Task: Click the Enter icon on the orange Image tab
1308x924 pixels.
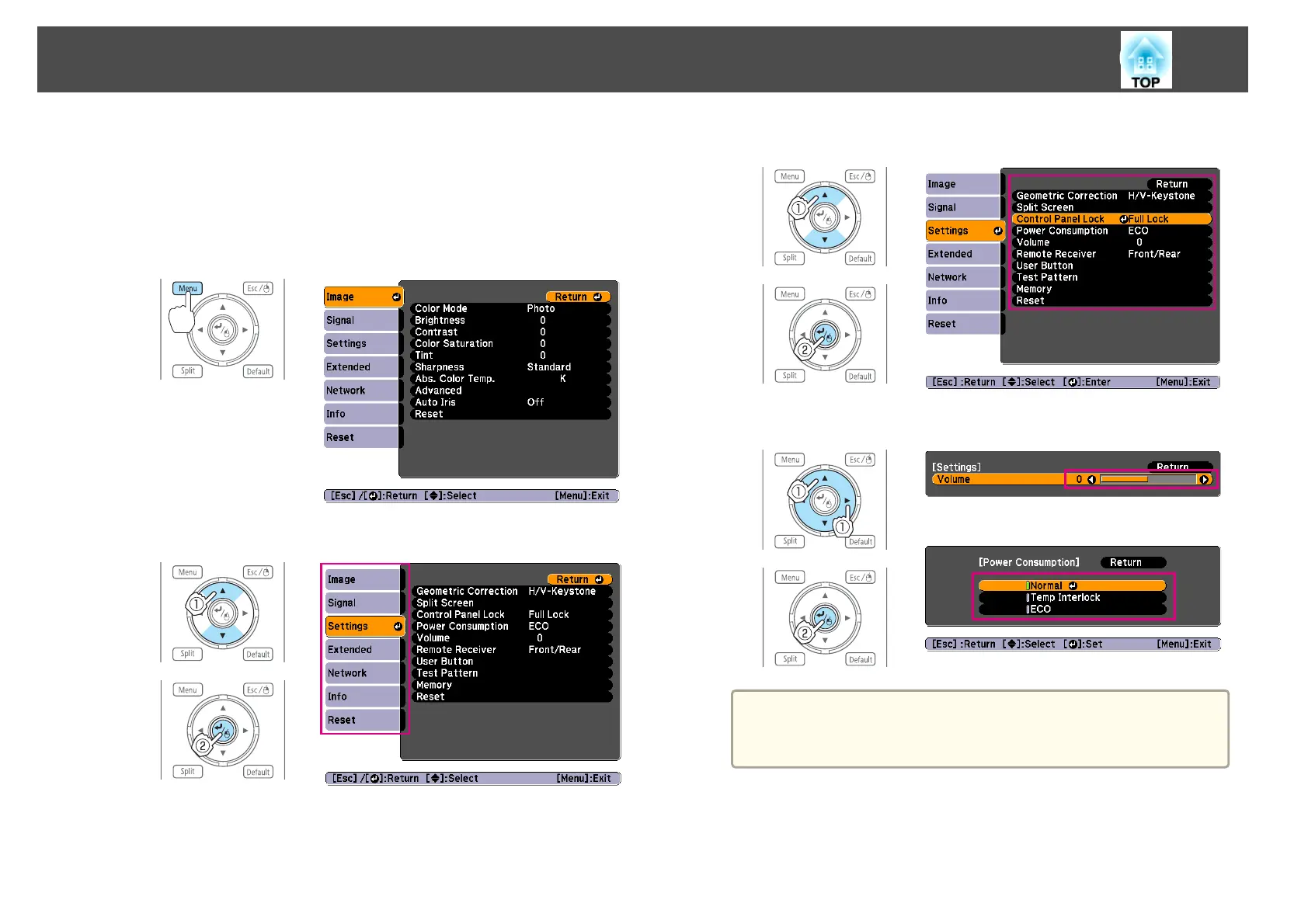Action: (396, 297)
